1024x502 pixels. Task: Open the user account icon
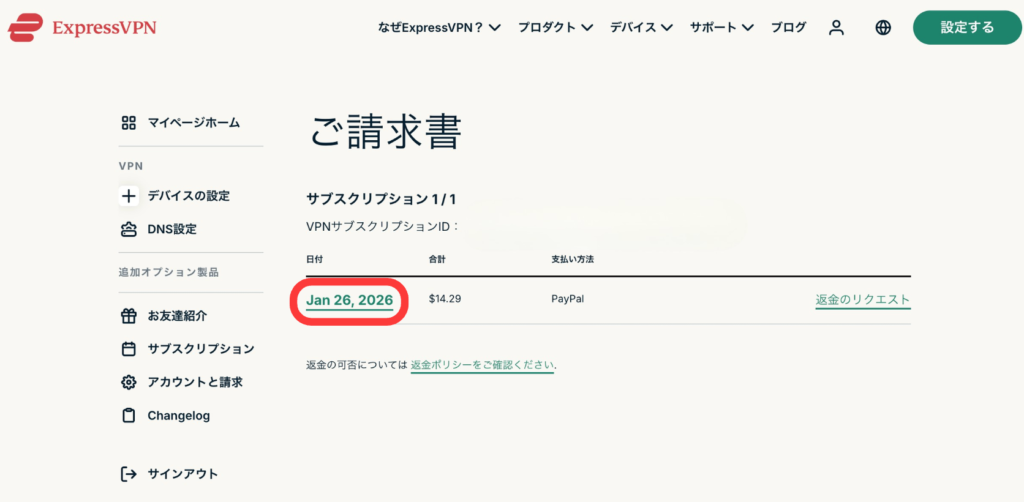pyautogui.click(x=837, y=28)
